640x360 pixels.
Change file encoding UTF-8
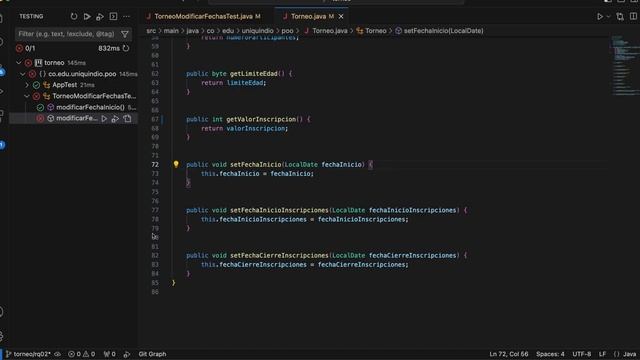tap(581, 354)
